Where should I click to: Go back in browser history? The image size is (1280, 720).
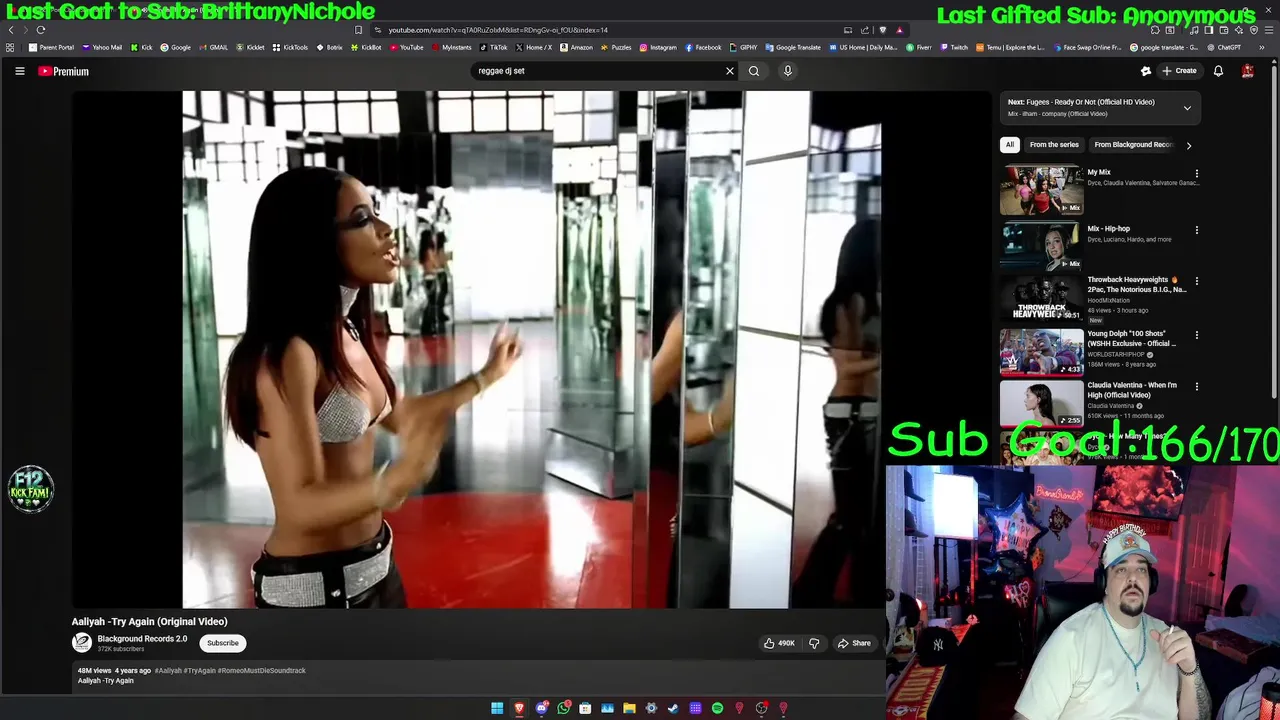coord(11,30)
